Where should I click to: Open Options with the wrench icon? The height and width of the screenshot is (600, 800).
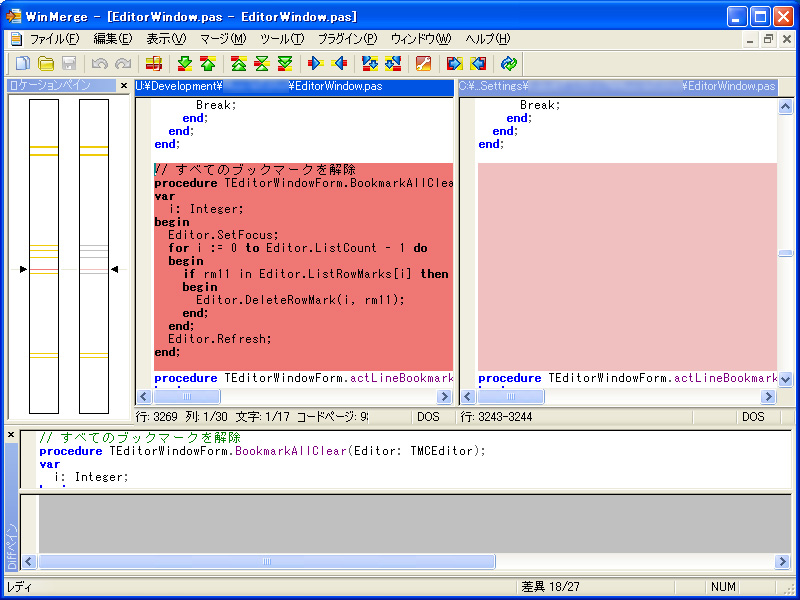point(423,63)
